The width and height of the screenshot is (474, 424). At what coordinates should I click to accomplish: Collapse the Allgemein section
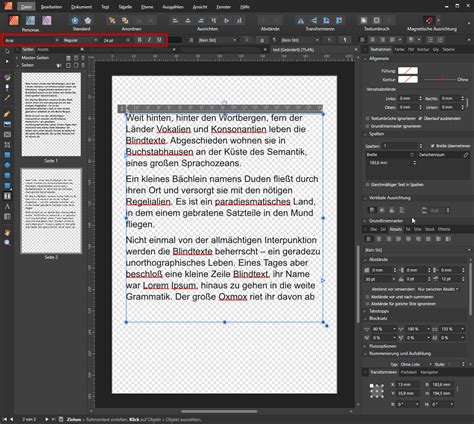pyautogui.click(x=365, y=59)
